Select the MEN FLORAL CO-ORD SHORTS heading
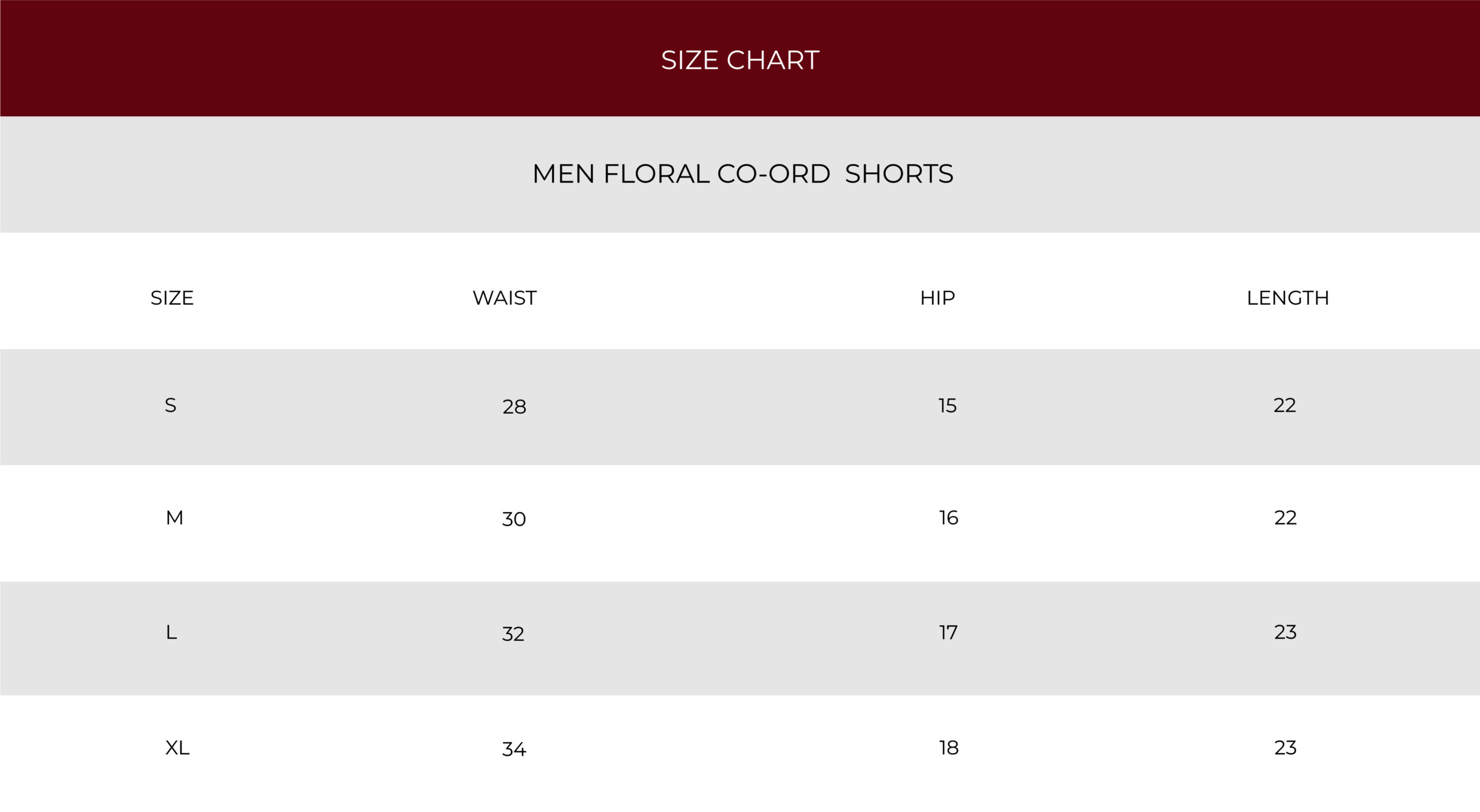Viewport: 1480px width, 812px height. click(x=742, y=174)
